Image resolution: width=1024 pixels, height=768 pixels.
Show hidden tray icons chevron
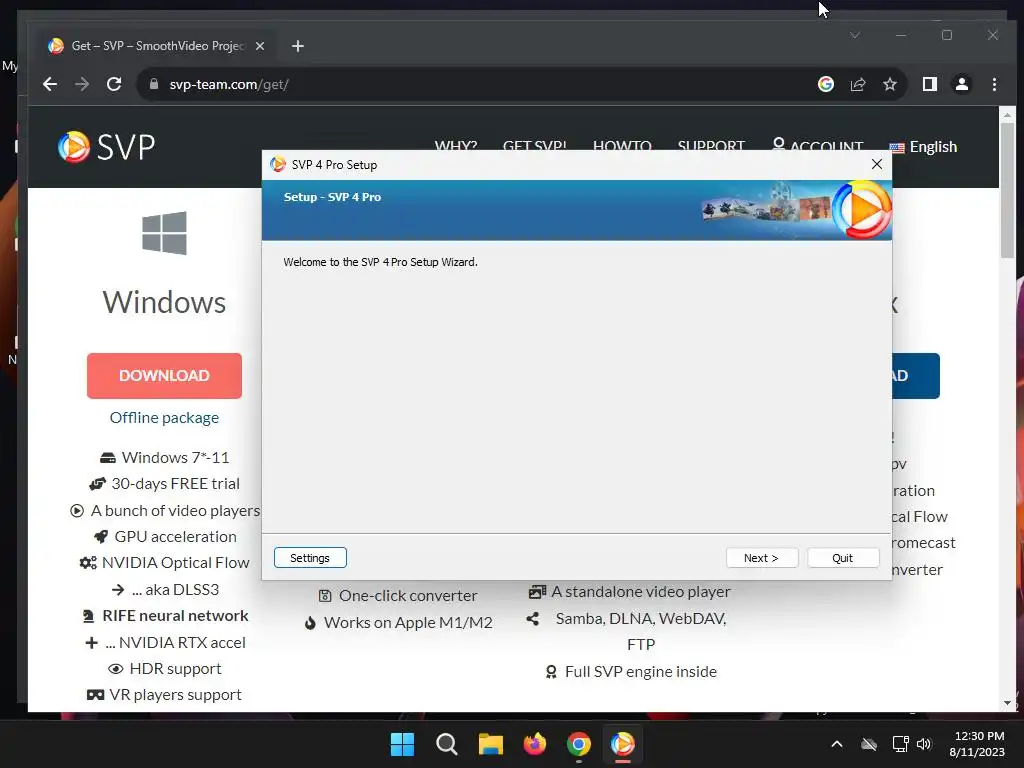click(x=837, y=744)
